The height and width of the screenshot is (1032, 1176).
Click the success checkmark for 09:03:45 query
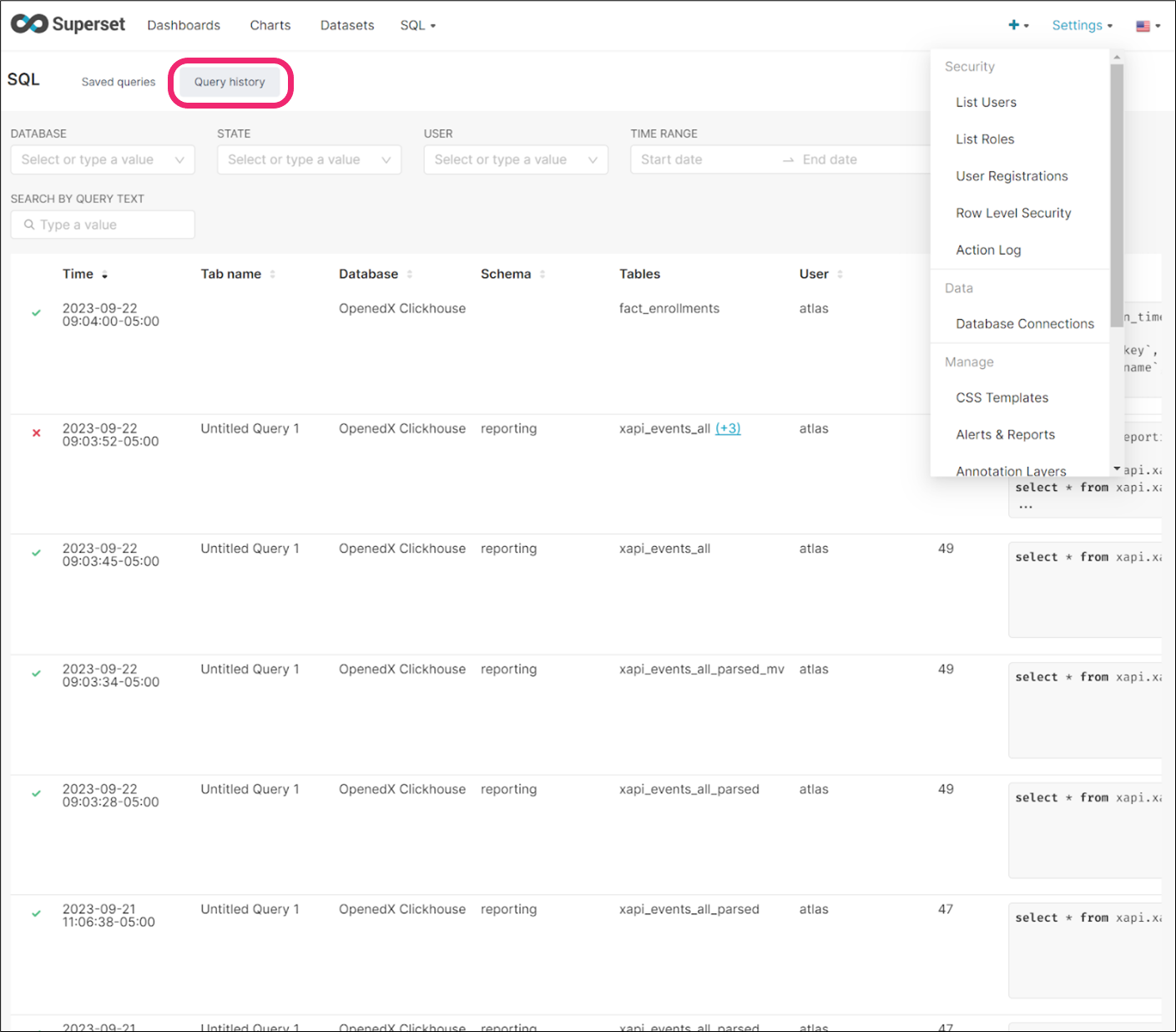tap(36, 553)
